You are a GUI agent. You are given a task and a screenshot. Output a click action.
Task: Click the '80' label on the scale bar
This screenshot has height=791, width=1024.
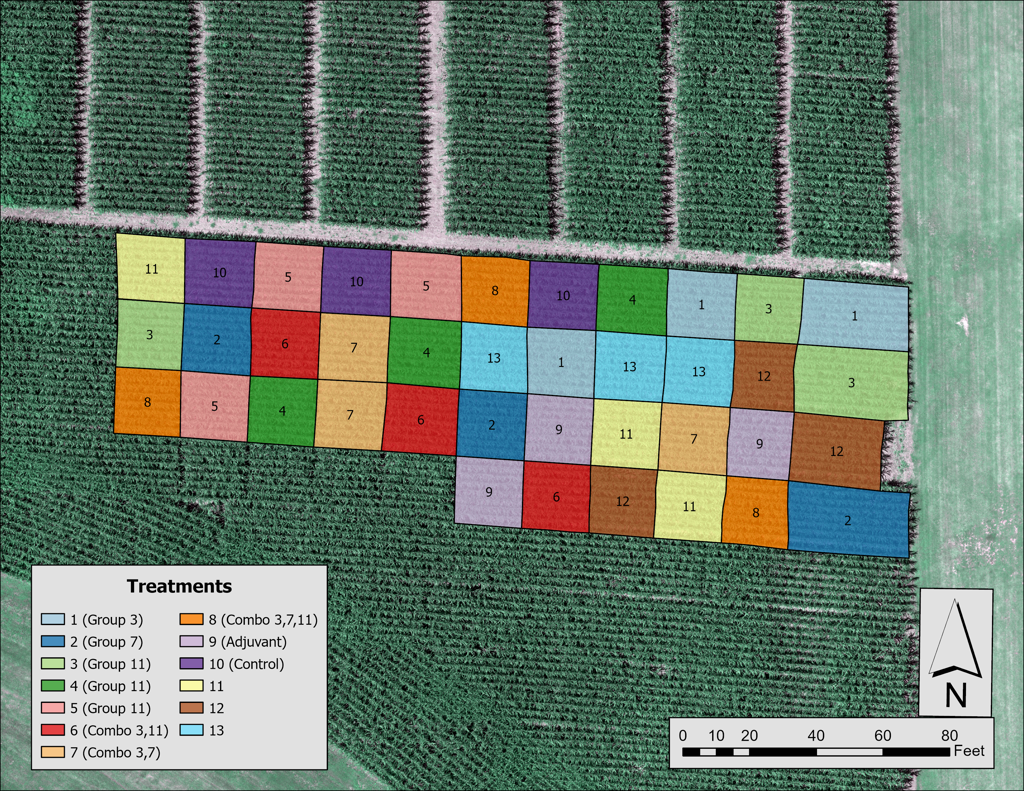pyautogui.click(x=950, y=735)
